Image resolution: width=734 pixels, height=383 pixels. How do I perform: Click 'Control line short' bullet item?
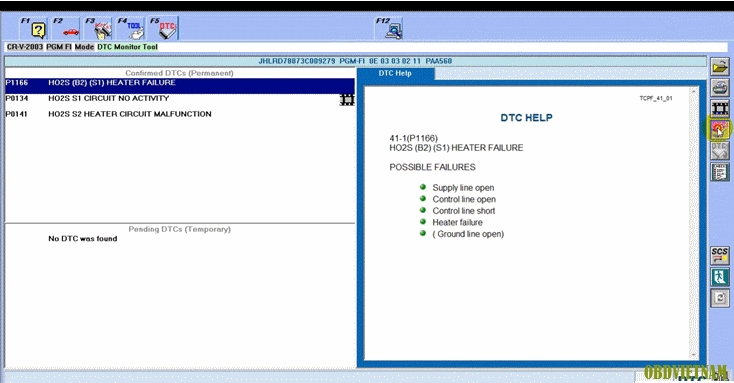tap(463, 211)
